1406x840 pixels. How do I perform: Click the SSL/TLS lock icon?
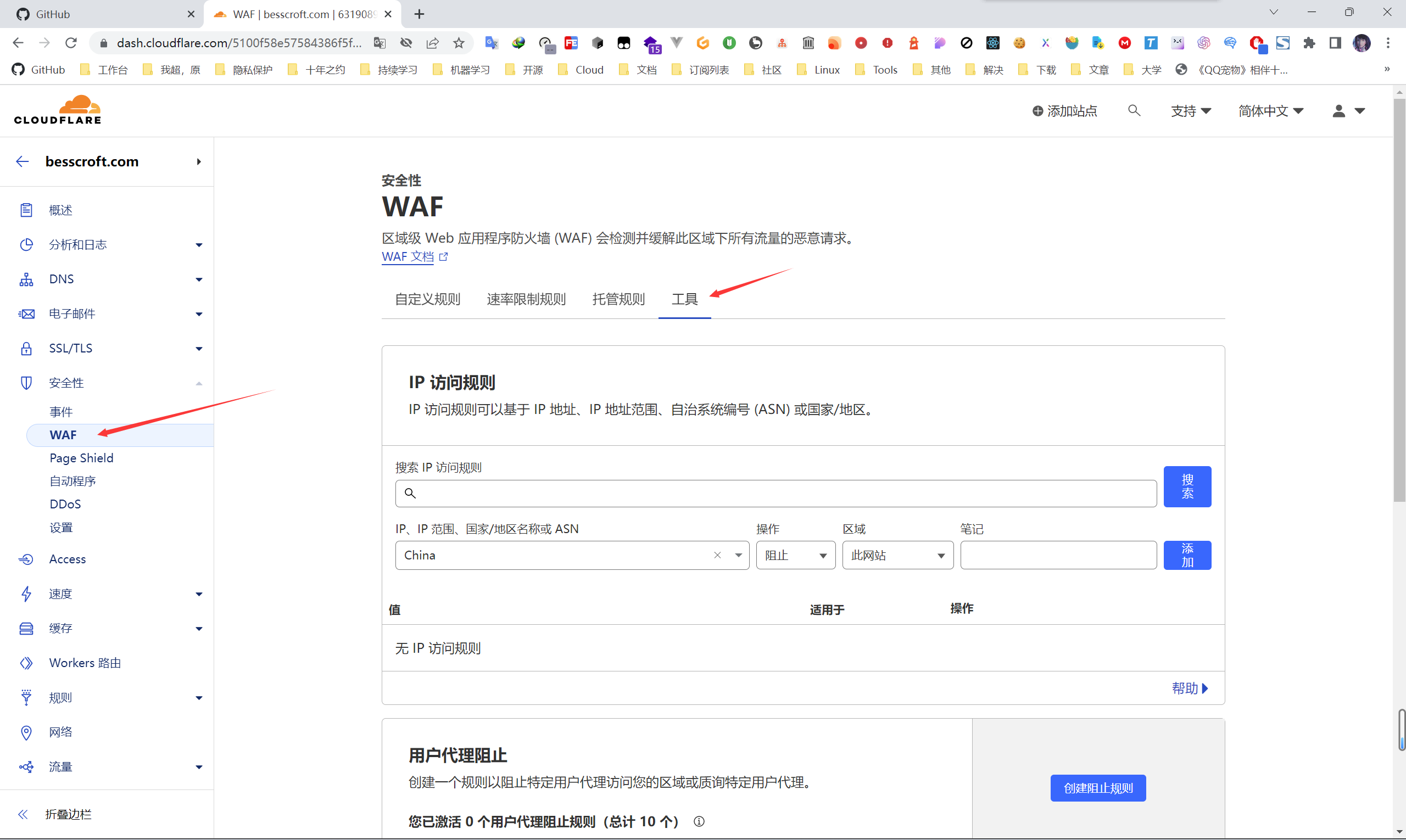[x=26, y=348]
